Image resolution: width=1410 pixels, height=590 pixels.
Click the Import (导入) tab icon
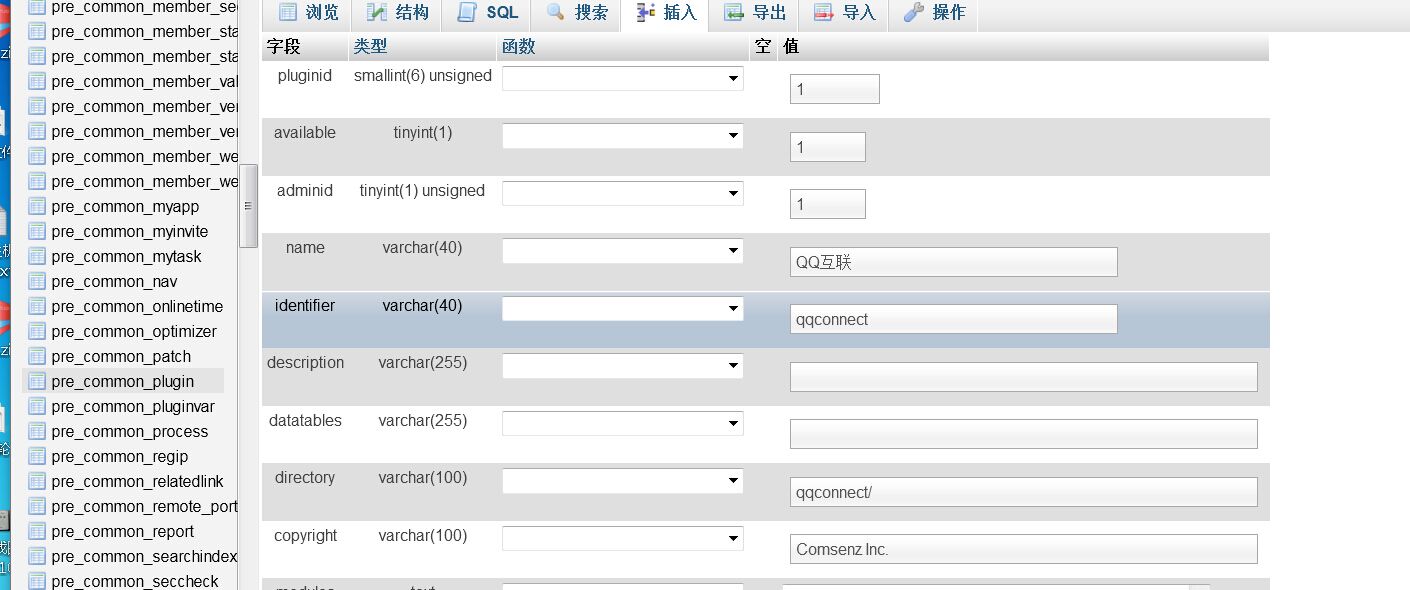[x=824, y=13]
